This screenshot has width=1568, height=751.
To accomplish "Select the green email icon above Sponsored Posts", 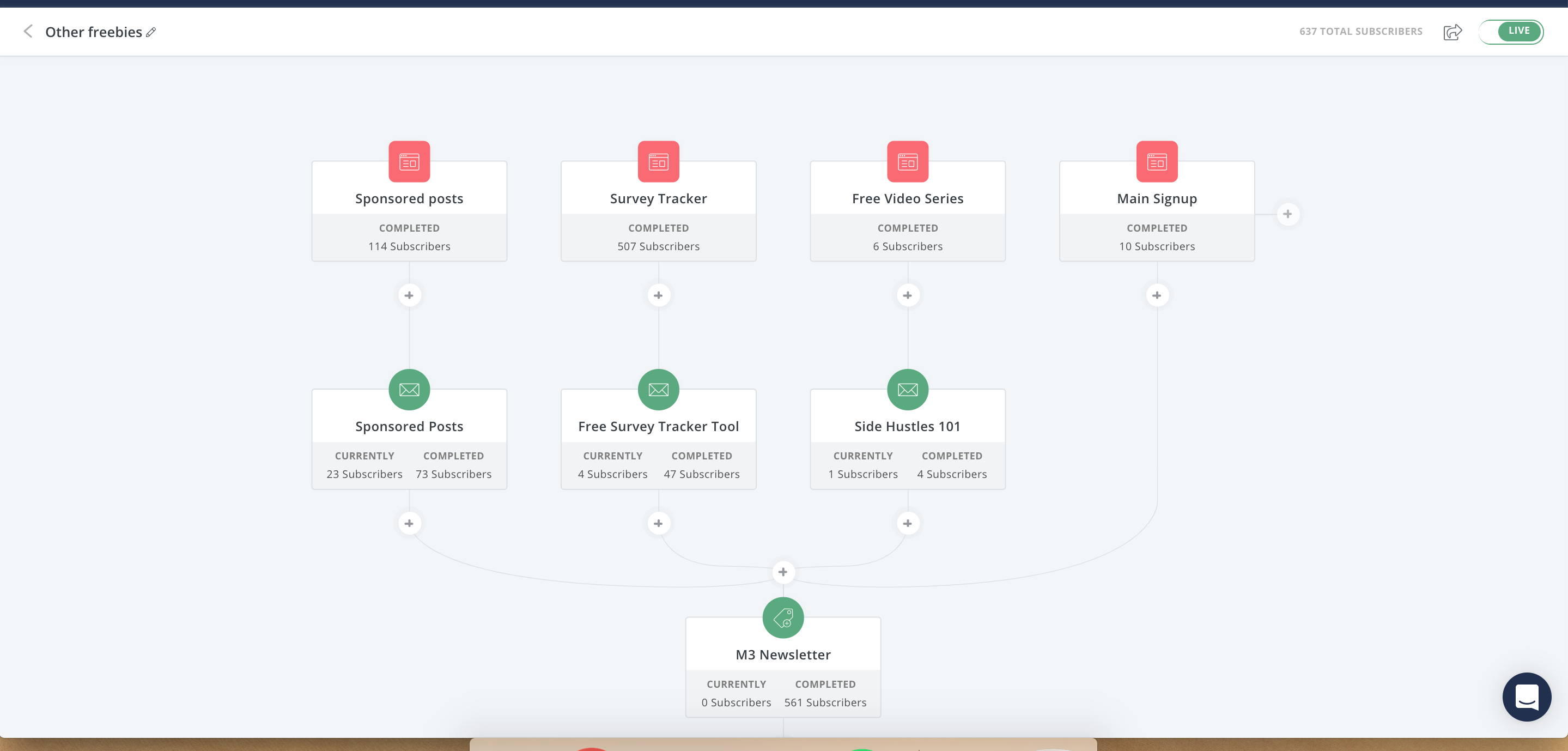I will click(409, 390).
